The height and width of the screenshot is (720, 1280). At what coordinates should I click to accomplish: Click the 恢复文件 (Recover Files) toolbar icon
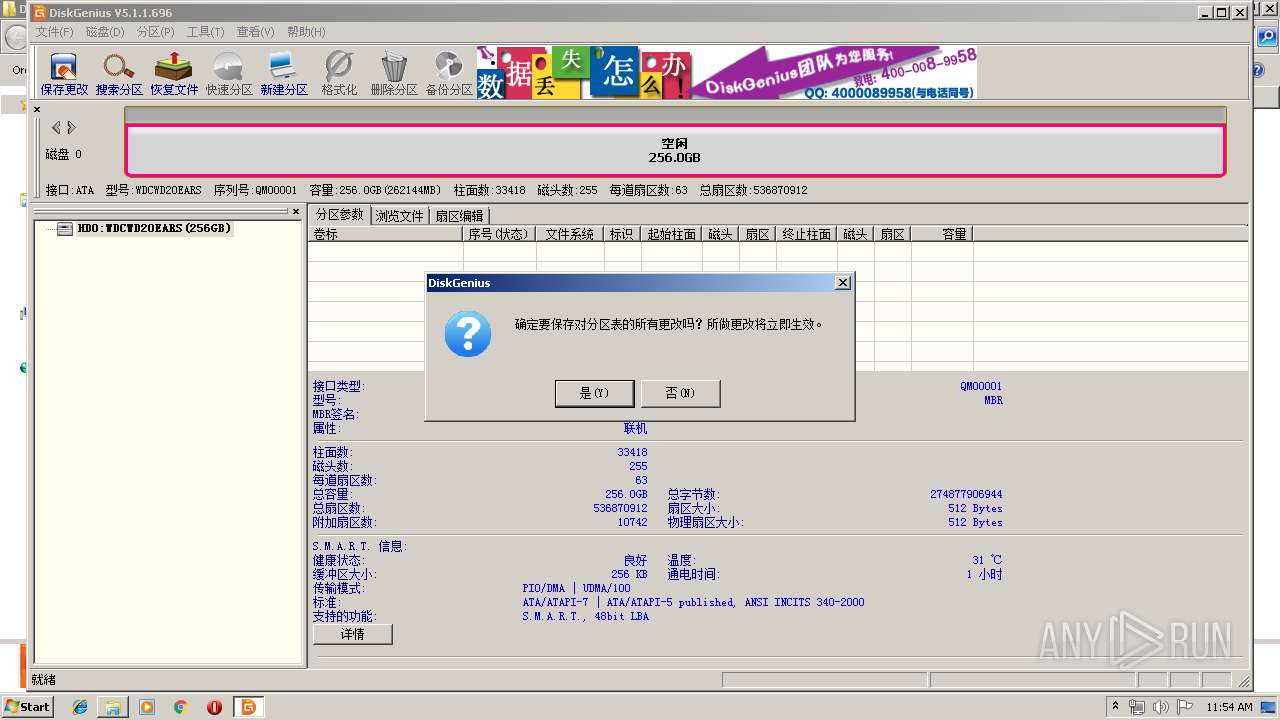[x=174, y=73]
